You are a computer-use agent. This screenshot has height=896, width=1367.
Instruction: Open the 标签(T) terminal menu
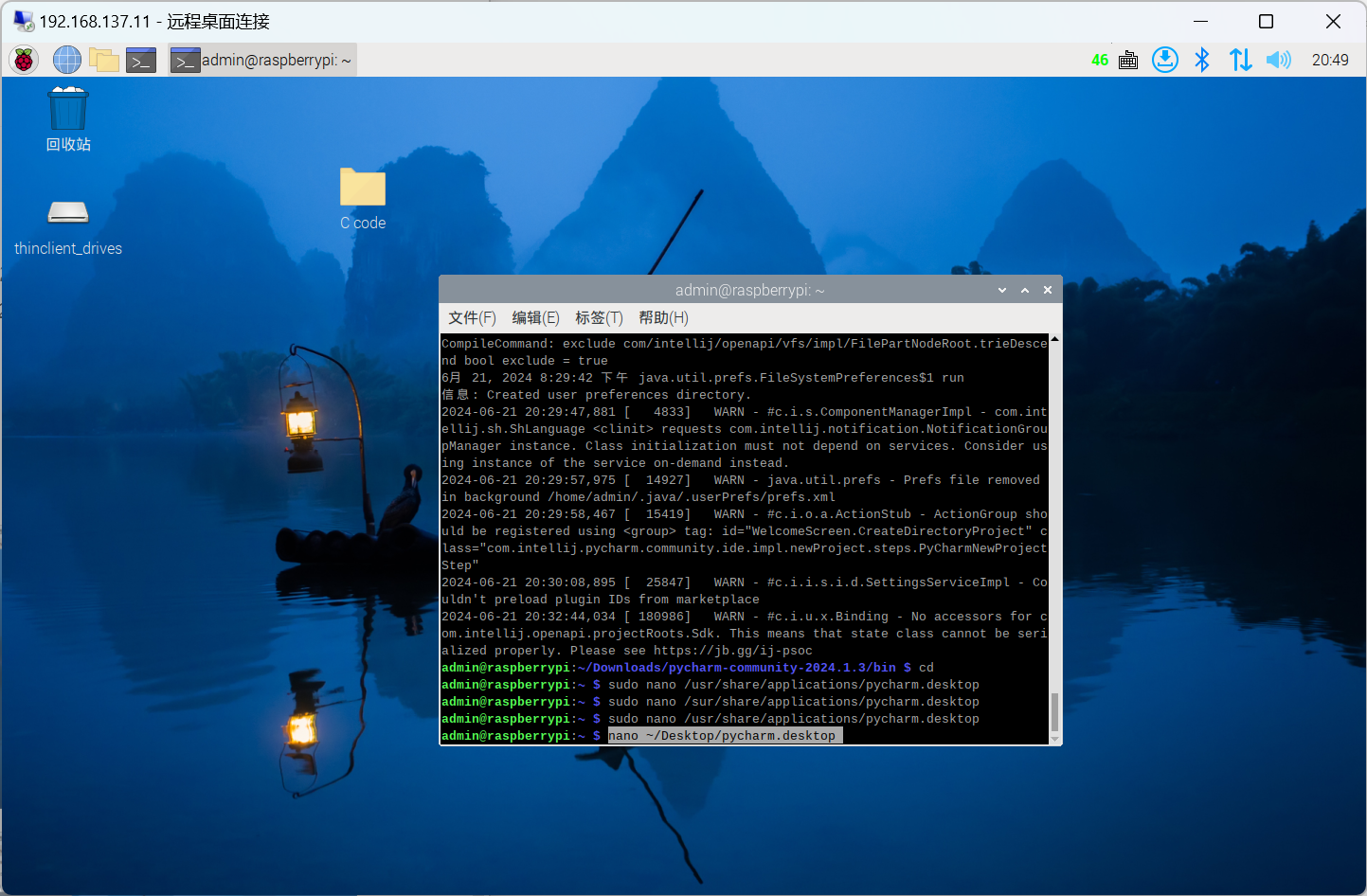599,318
